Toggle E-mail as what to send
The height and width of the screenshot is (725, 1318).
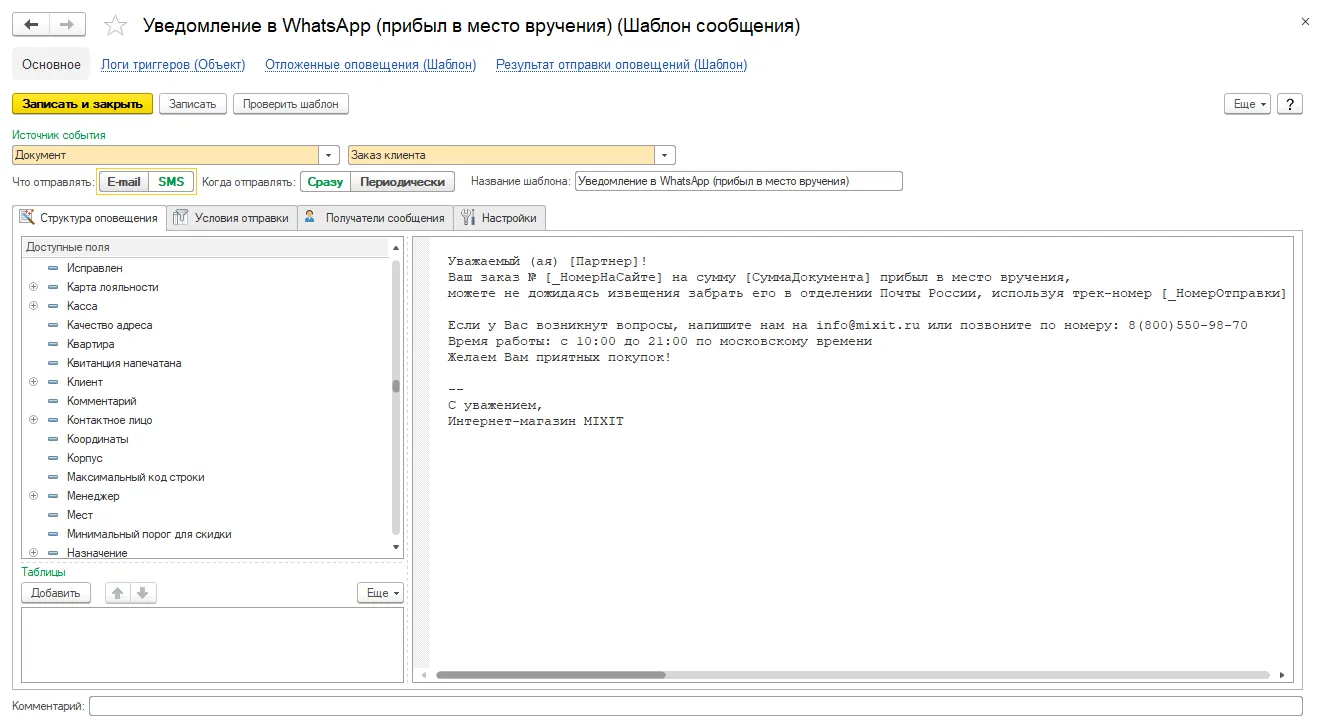click(124, 182)
